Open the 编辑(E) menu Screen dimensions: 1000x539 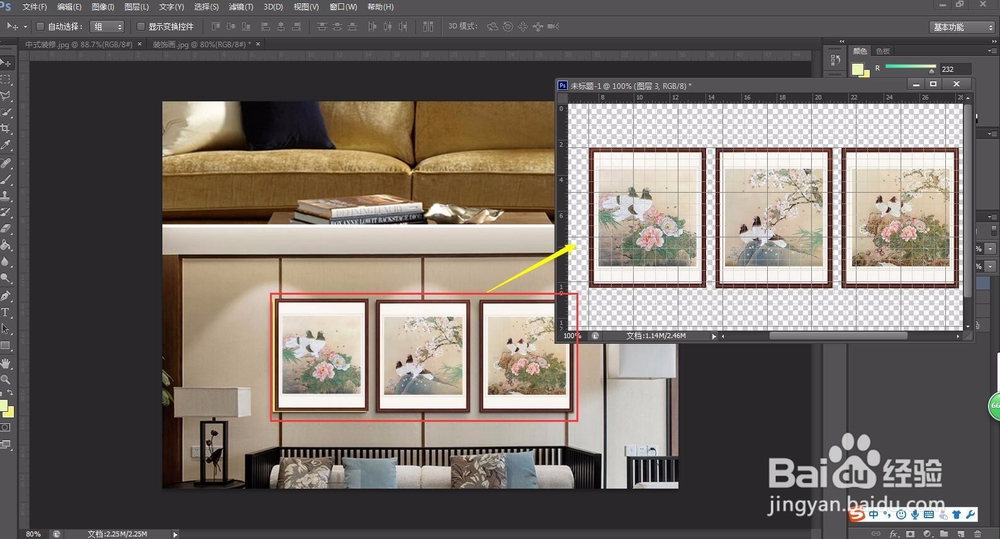click(x=69, y=7)
